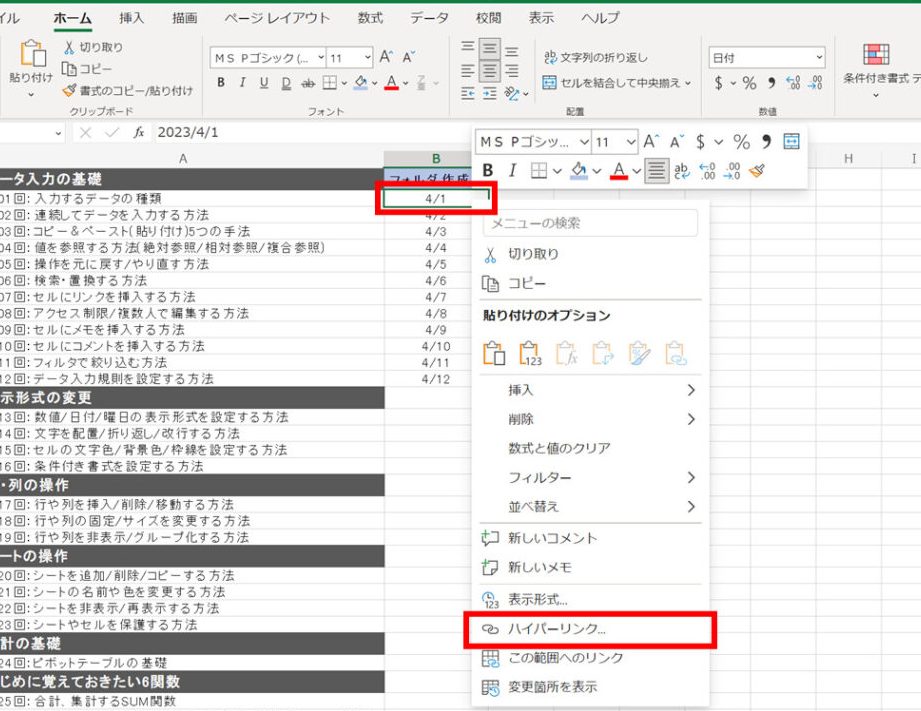Expand 並べ替え submenu in context menu
921x711 pixels.
click(590, 507)
